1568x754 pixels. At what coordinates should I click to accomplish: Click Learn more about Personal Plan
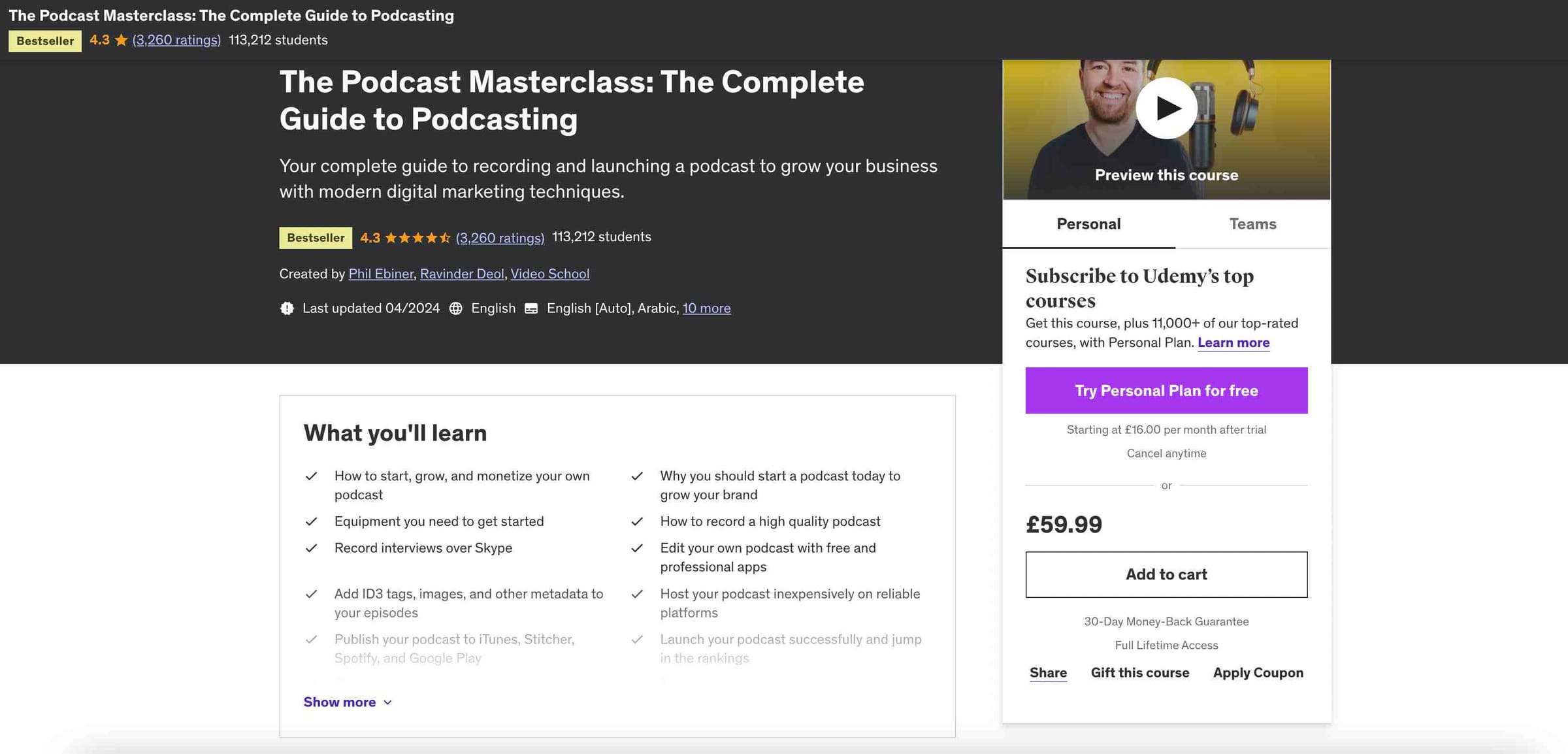(1233, 342)
